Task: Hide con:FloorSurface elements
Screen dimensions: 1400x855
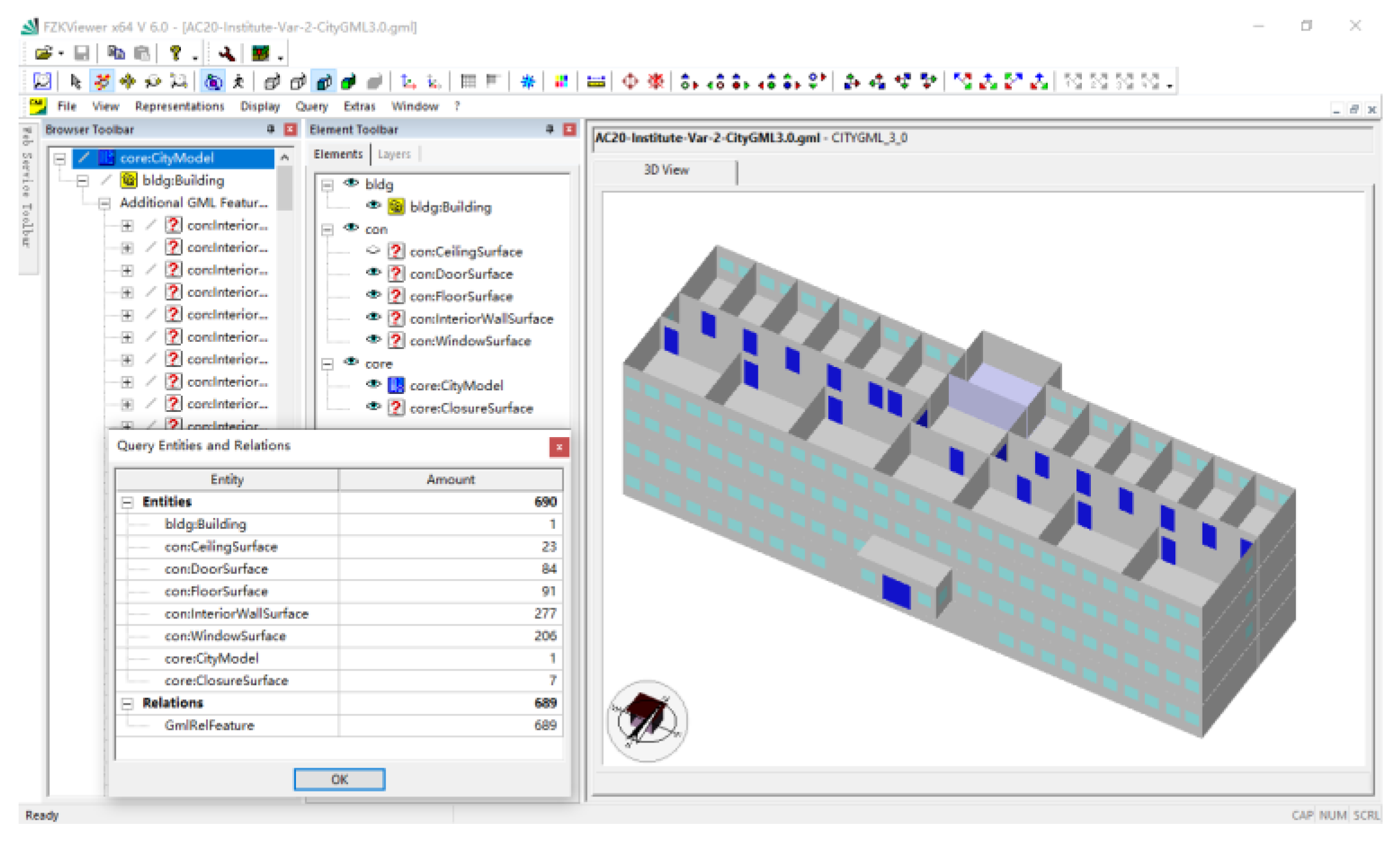Action: point(374,295)
